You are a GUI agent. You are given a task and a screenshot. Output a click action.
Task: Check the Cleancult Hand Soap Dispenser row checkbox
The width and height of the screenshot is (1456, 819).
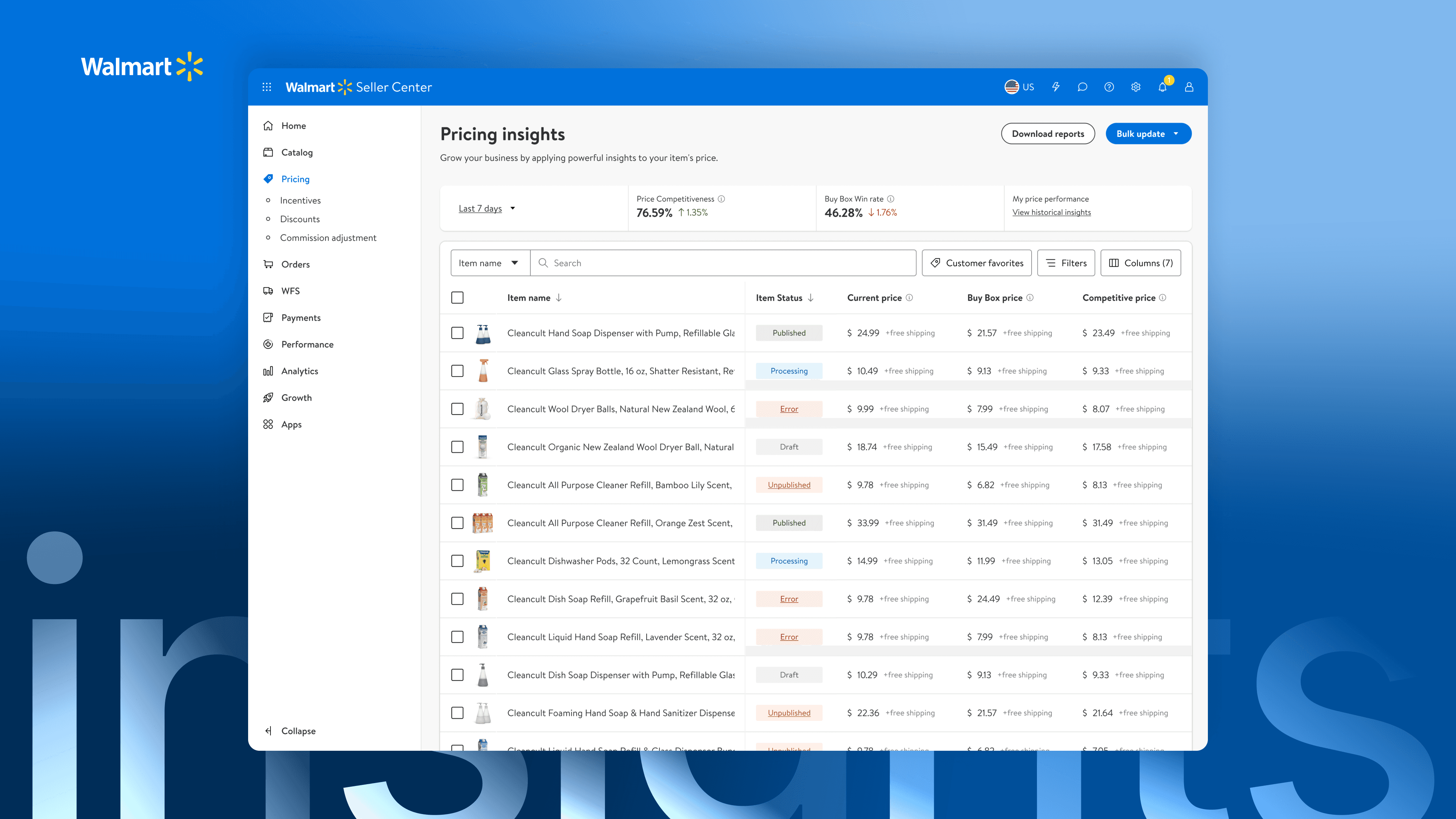pyautogui.click(x=457, y=333)
